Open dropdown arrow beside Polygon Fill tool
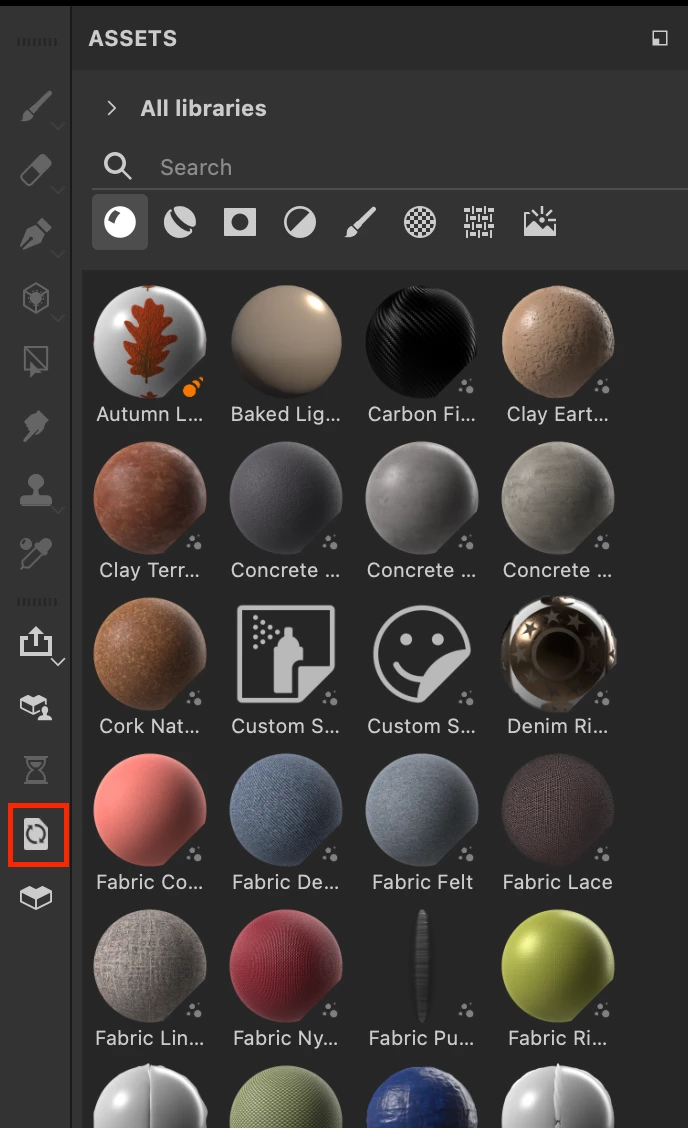The width and height of the screenshot is (688, 1128). point(58,317)
